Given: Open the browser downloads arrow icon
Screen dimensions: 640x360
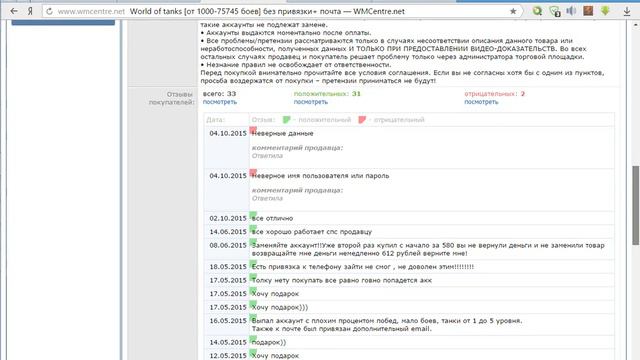Looking at the screenshot, I should tap(627, 12).
